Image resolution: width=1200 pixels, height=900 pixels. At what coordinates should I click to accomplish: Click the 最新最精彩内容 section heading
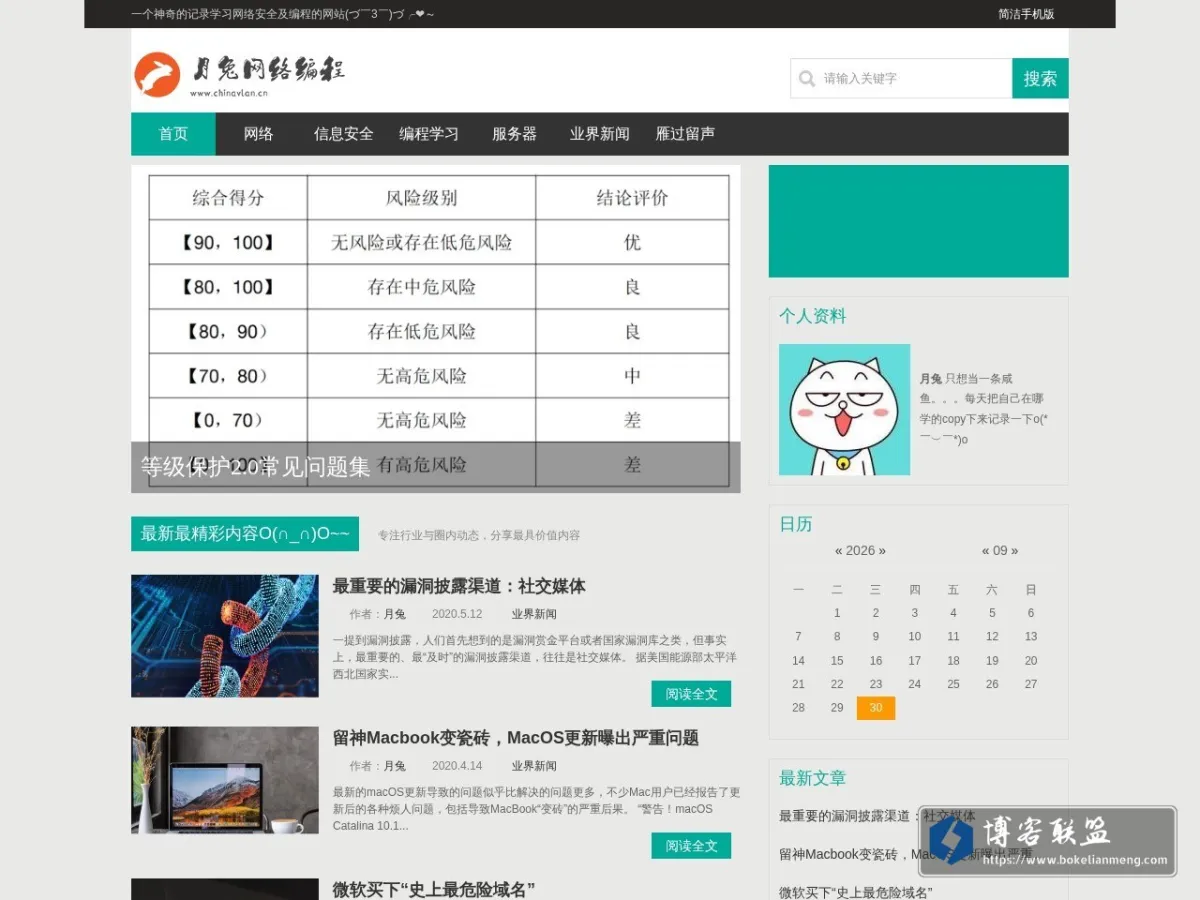click(245, 534)
